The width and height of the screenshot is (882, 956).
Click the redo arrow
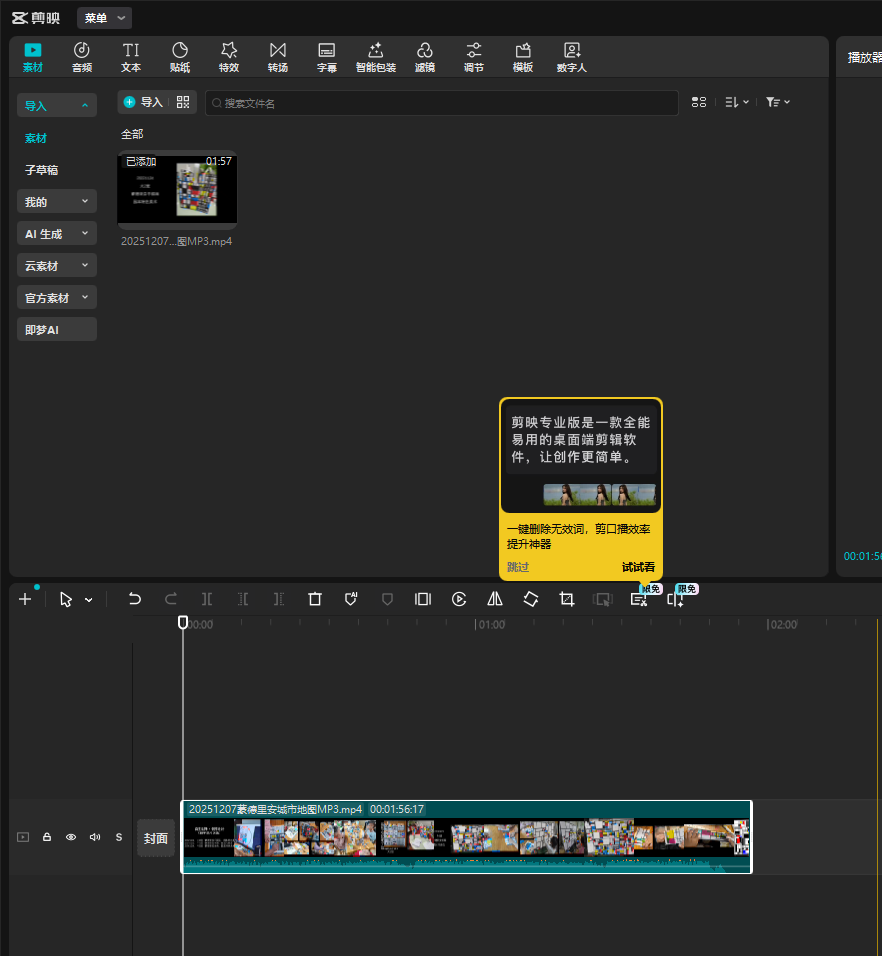[171, 599]
